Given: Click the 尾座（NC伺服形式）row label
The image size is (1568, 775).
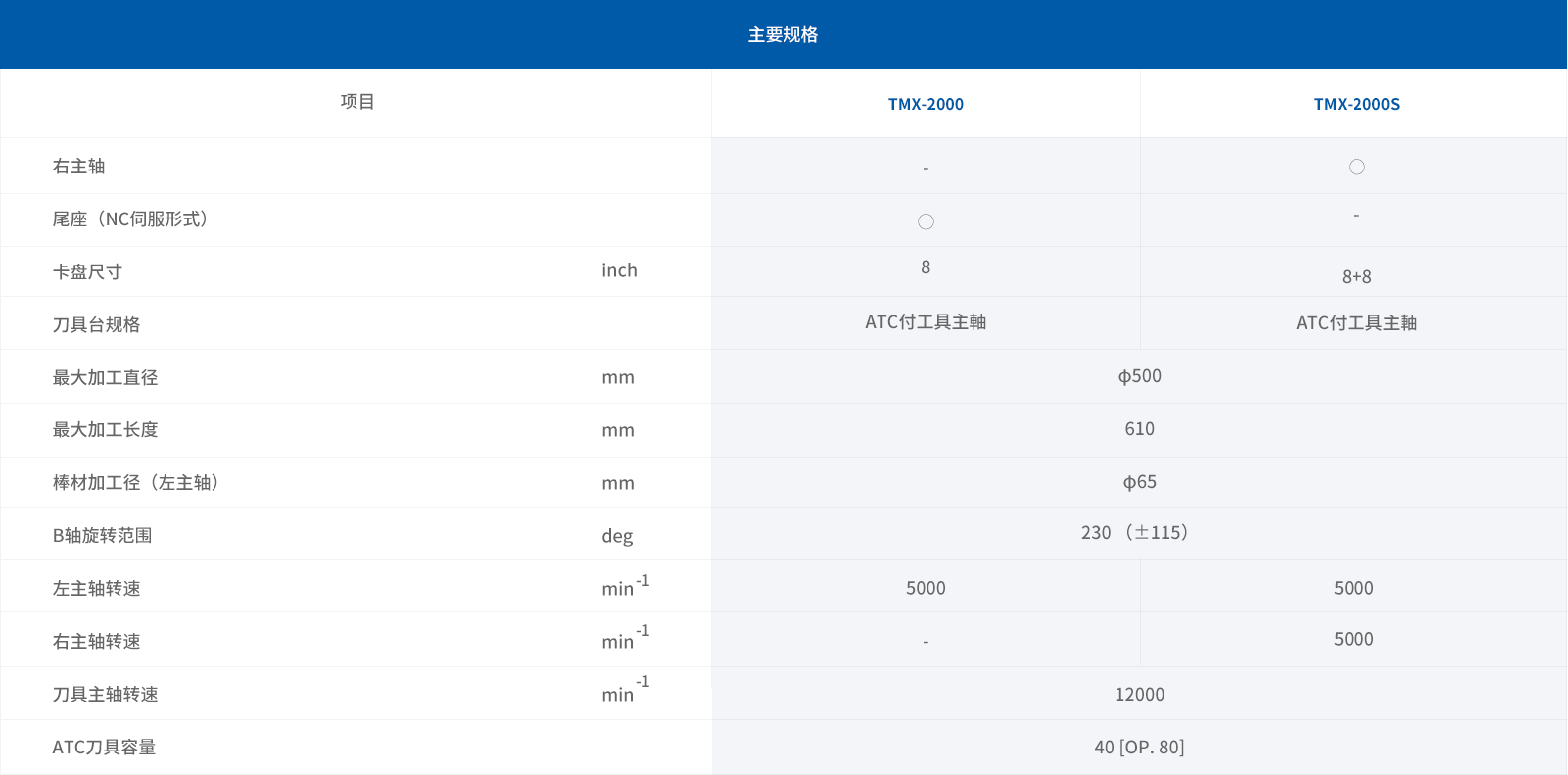Looking at the screenshot, I should click(x=130, y=219).
